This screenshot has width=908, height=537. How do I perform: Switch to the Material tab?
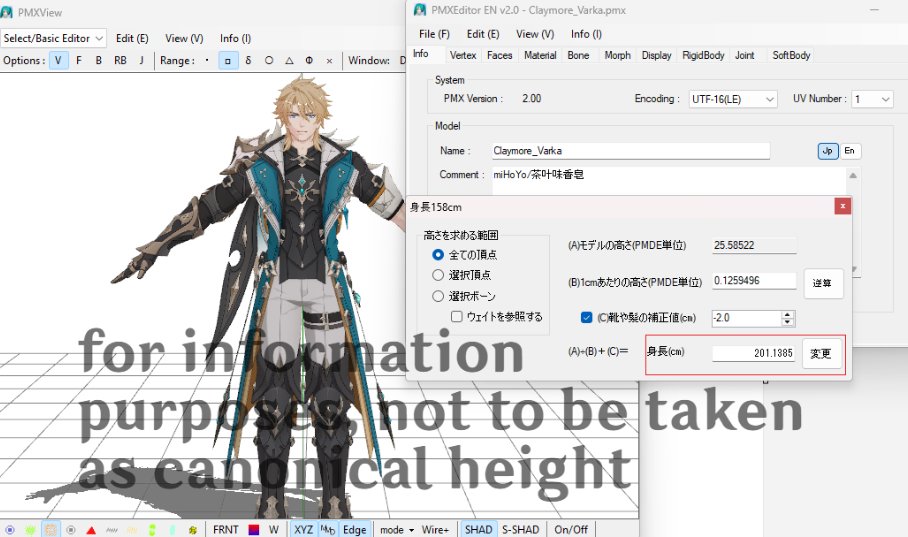[540, 55]
